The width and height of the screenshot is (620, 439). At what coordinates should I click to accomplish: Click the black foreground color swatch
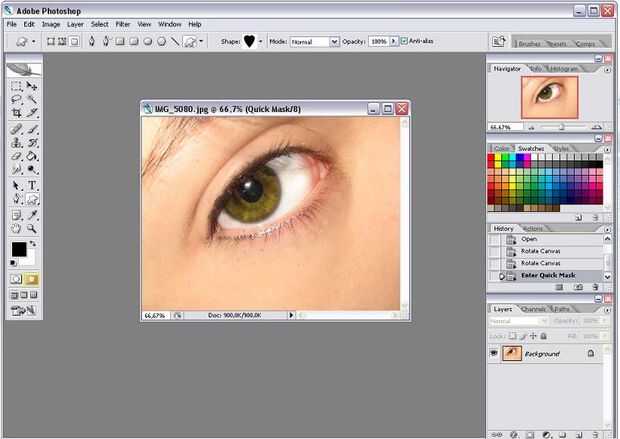(19, 249)
